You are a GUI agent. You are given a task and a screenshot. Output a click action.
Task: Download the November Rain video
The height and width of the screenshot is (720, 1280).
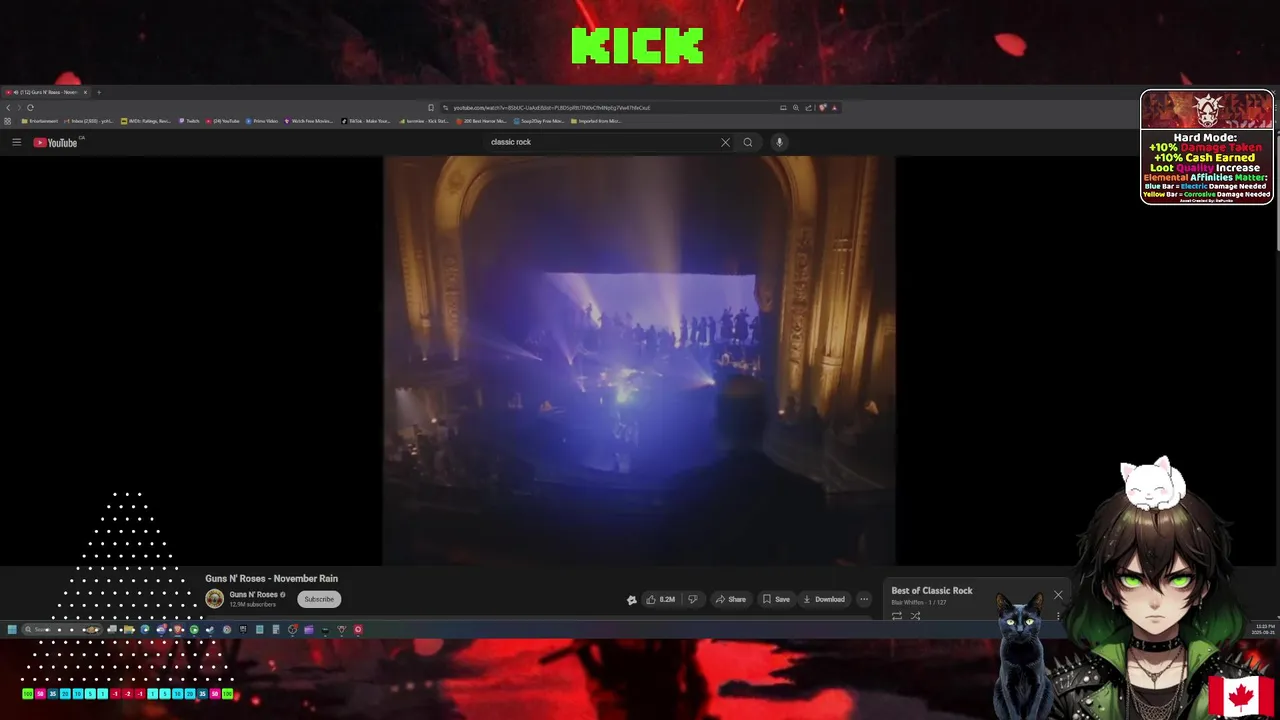click(x=824, y=599)
